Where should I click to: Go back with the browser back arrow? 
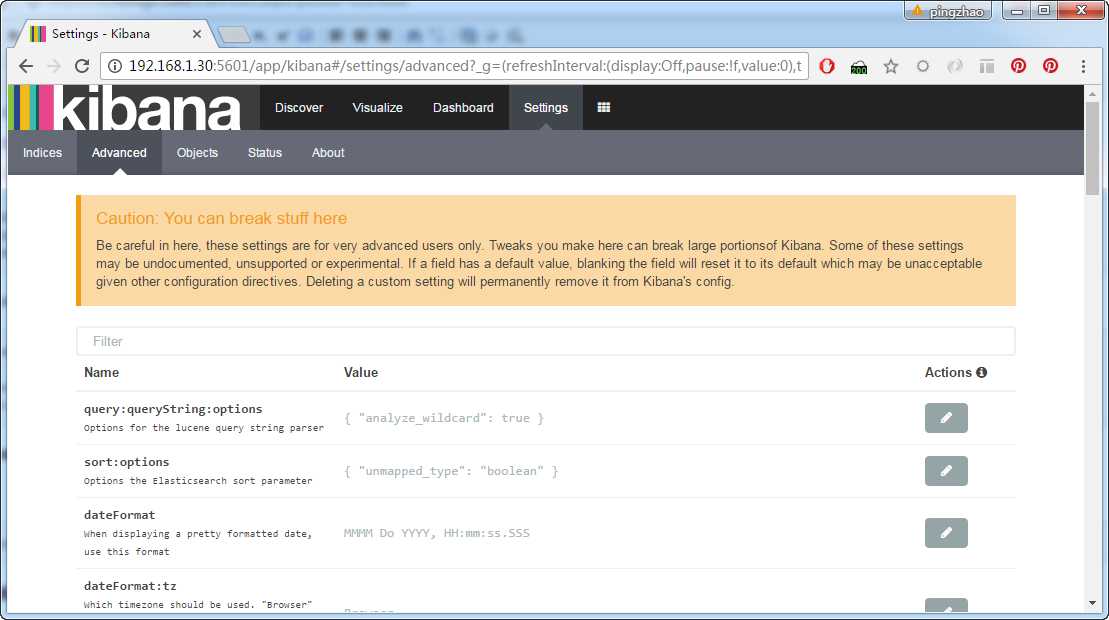[x=26, y=66]
